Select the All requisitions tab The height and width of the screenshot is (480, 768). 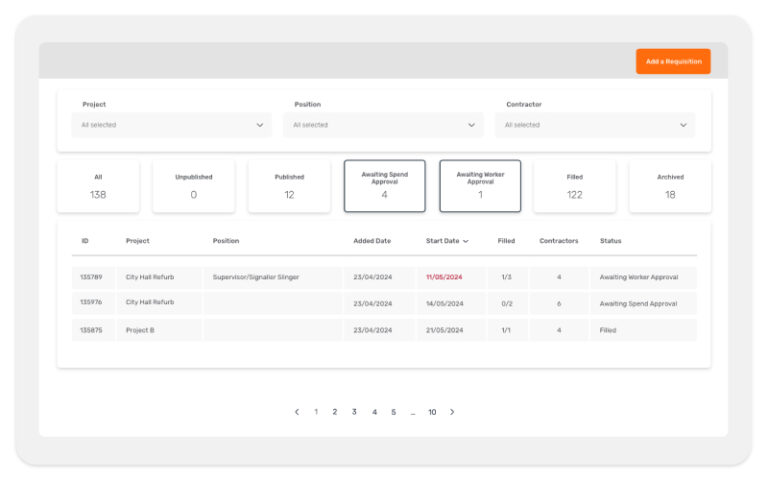(98, 186)
